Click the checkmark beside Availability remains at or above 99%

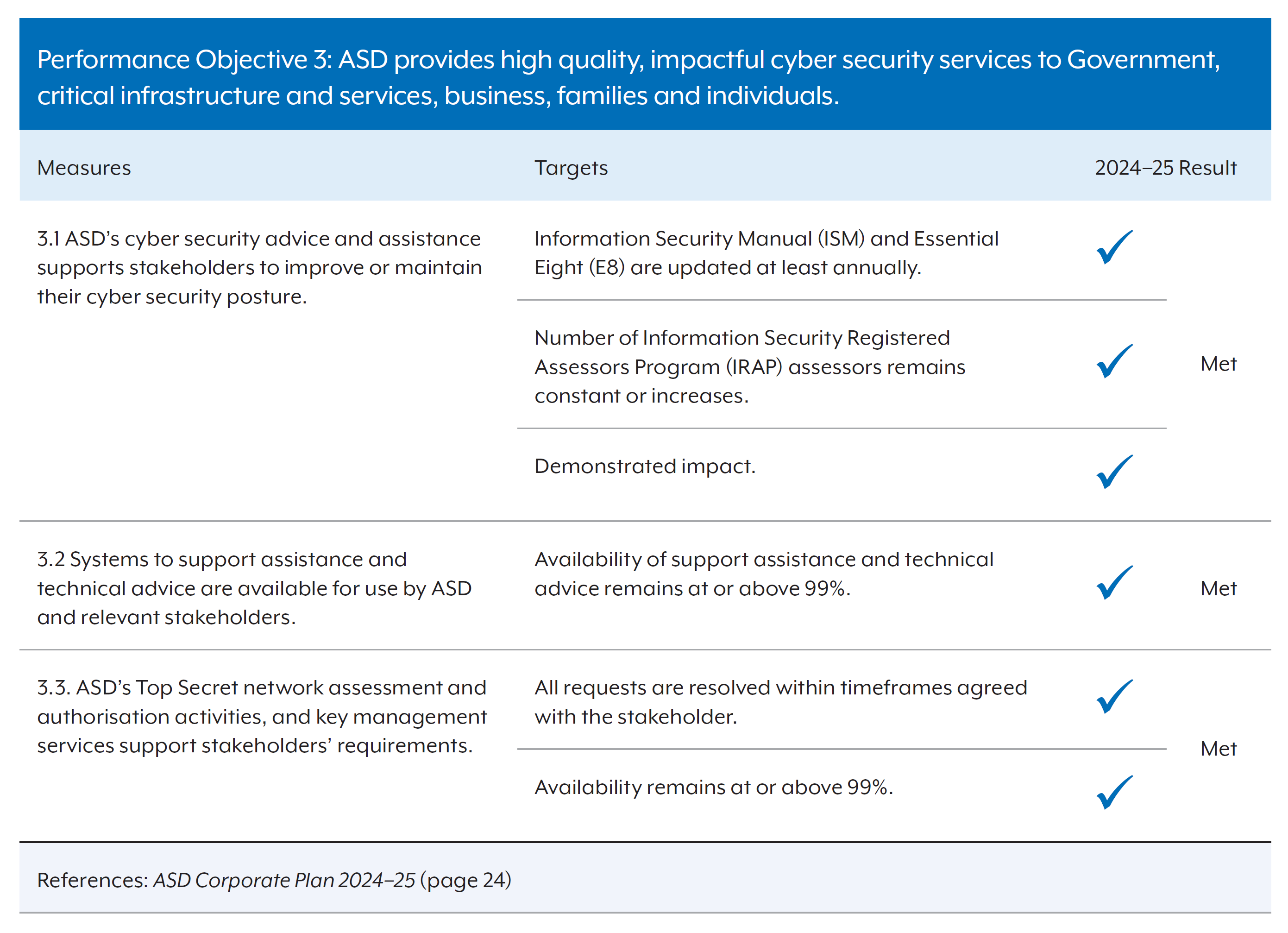tap(1114, 793)
